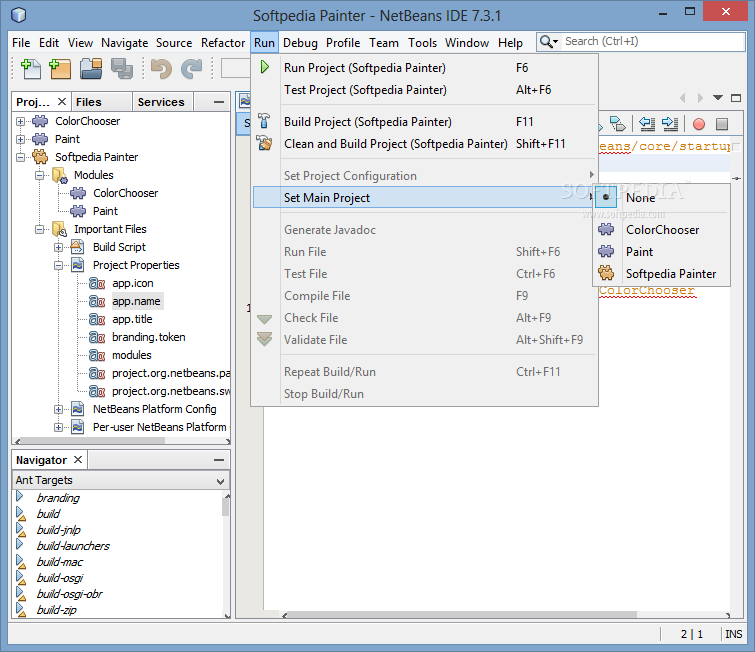Click the Check File icon in Run menu

click(264, 319)
